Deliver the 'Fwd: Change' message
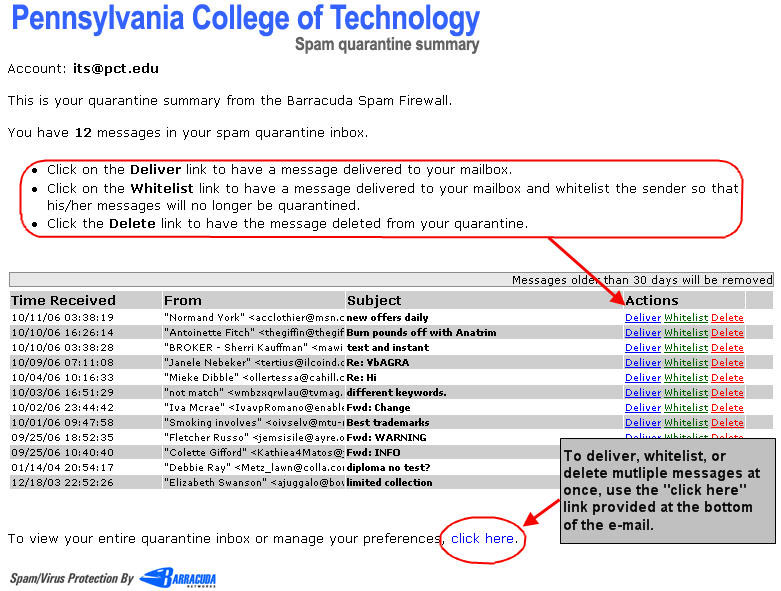 pyautogui.click(x=643, y=407)
